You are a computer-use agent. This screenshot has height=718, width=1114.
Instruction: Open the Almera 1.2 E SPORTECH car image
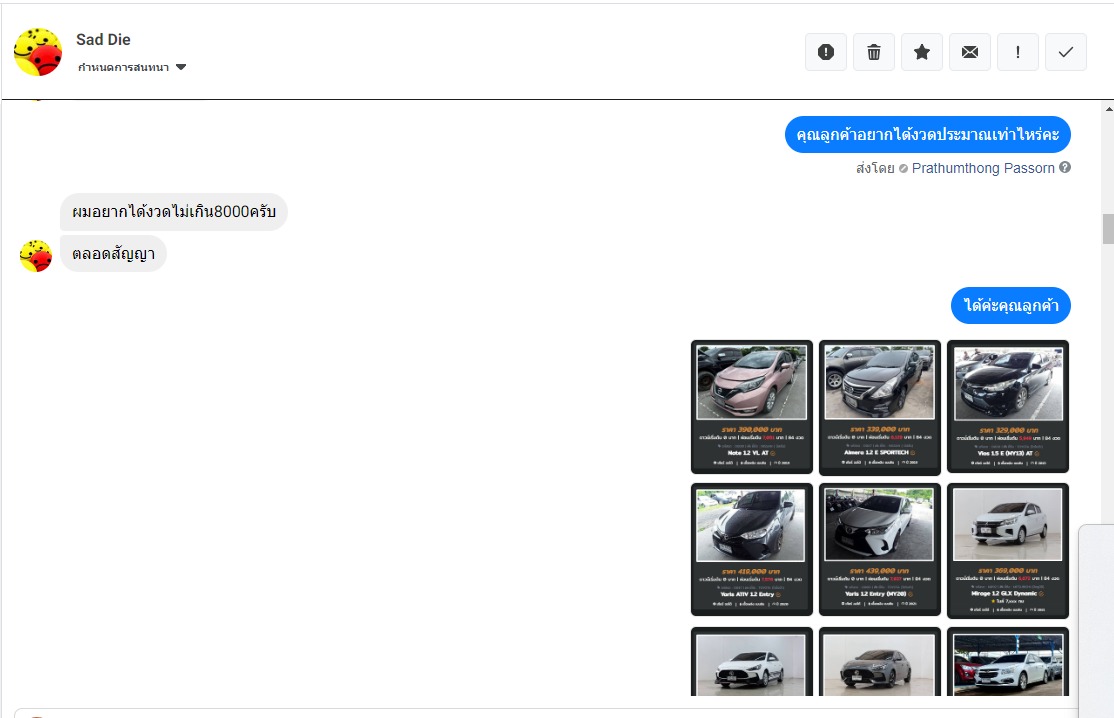[880, 407]
